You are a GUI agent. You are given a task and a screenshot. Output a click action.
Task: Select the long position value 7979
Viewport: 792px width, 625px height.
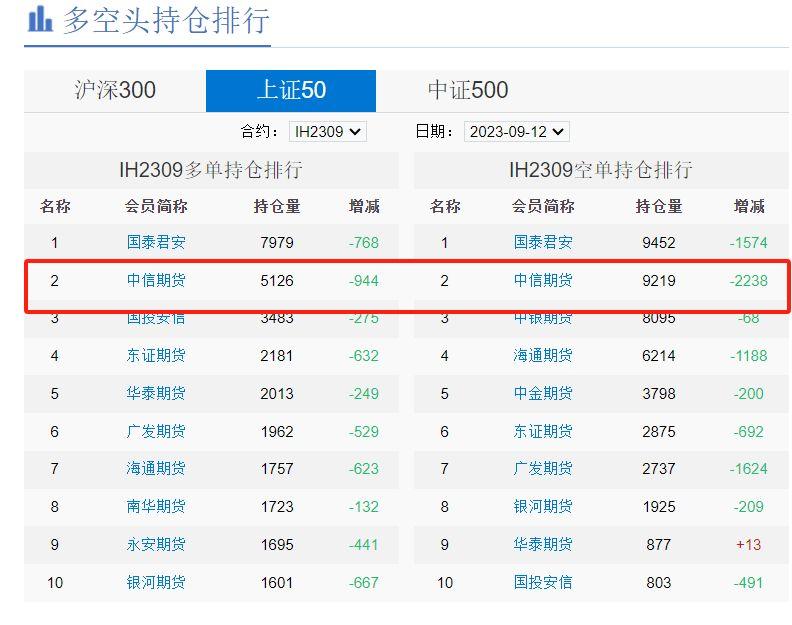[277, 243]
